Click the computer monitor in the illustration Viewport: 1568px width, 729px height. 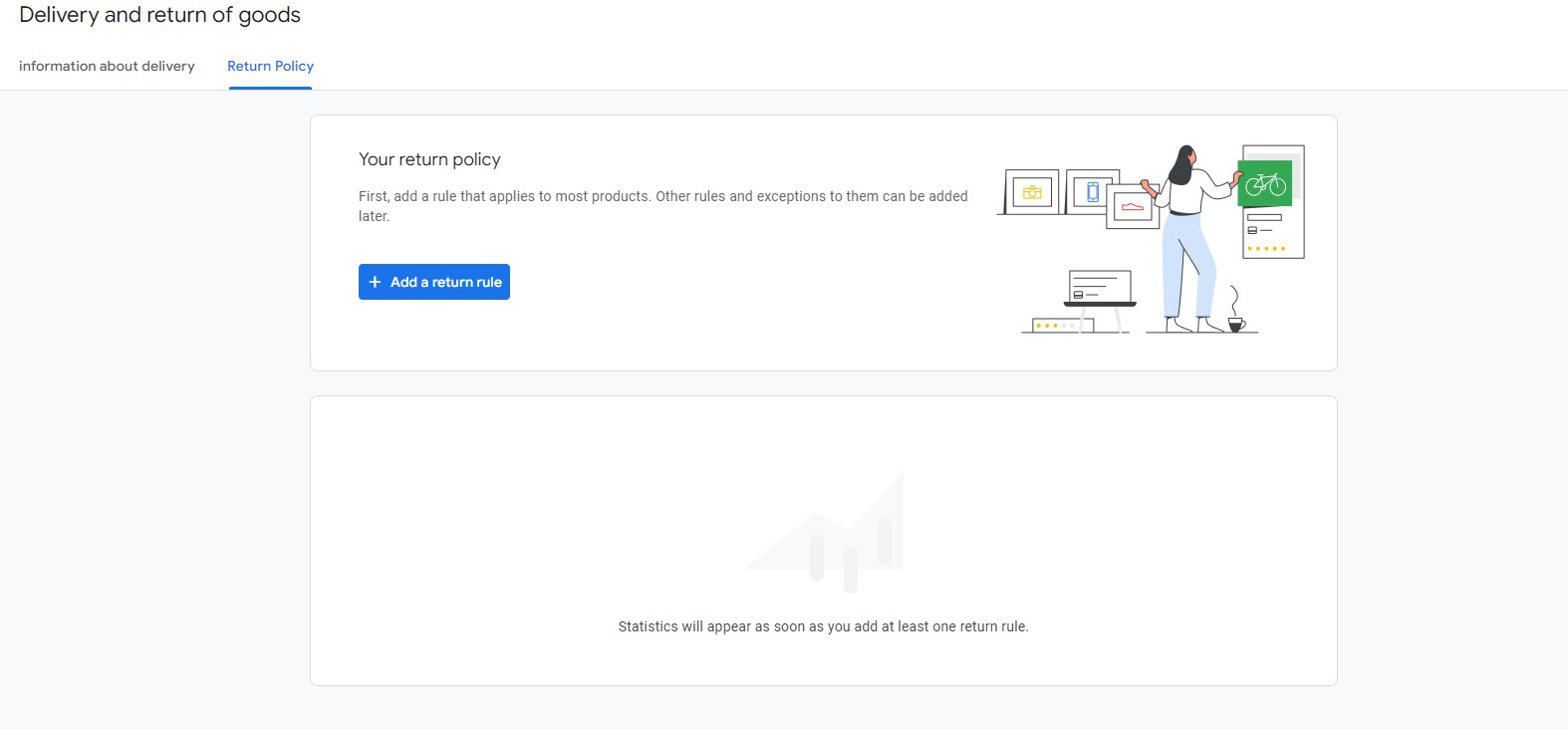(x=1100, y=288)
